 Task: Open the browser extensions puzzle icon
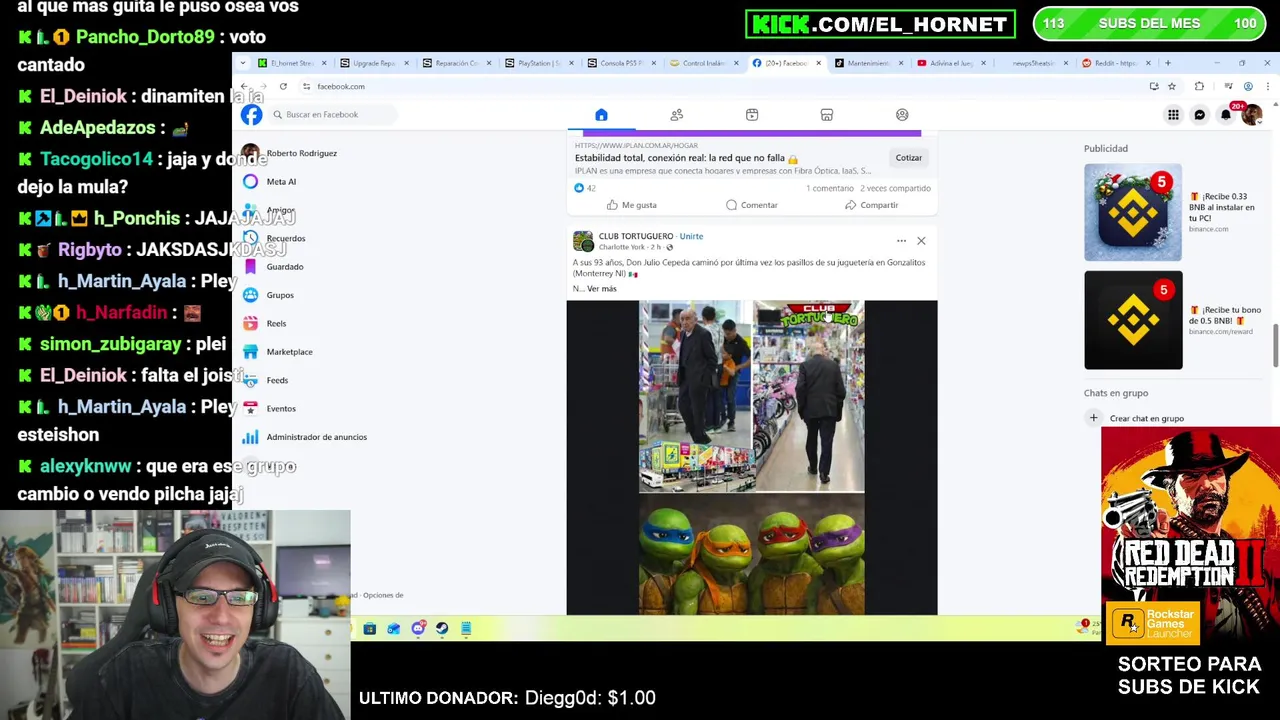[x=1199, y=86]
